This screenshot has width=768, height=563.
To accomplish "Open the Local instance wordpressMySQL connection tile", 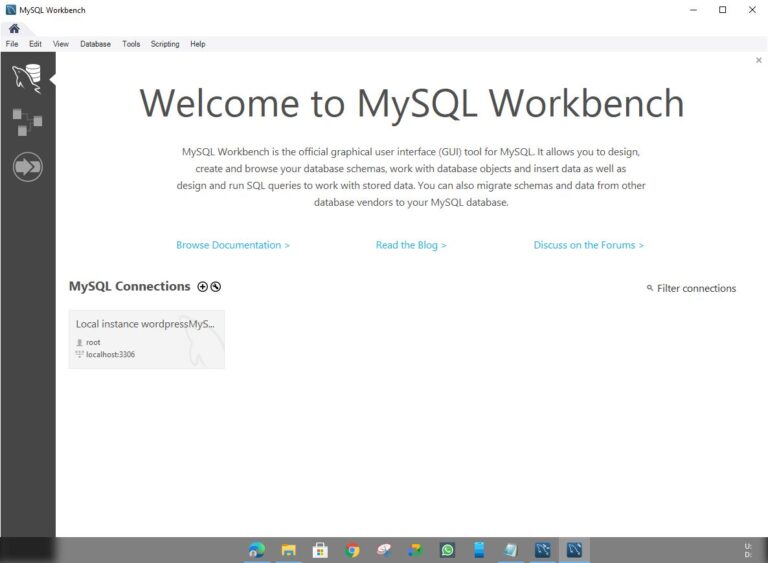I will [x=146, y=339].
